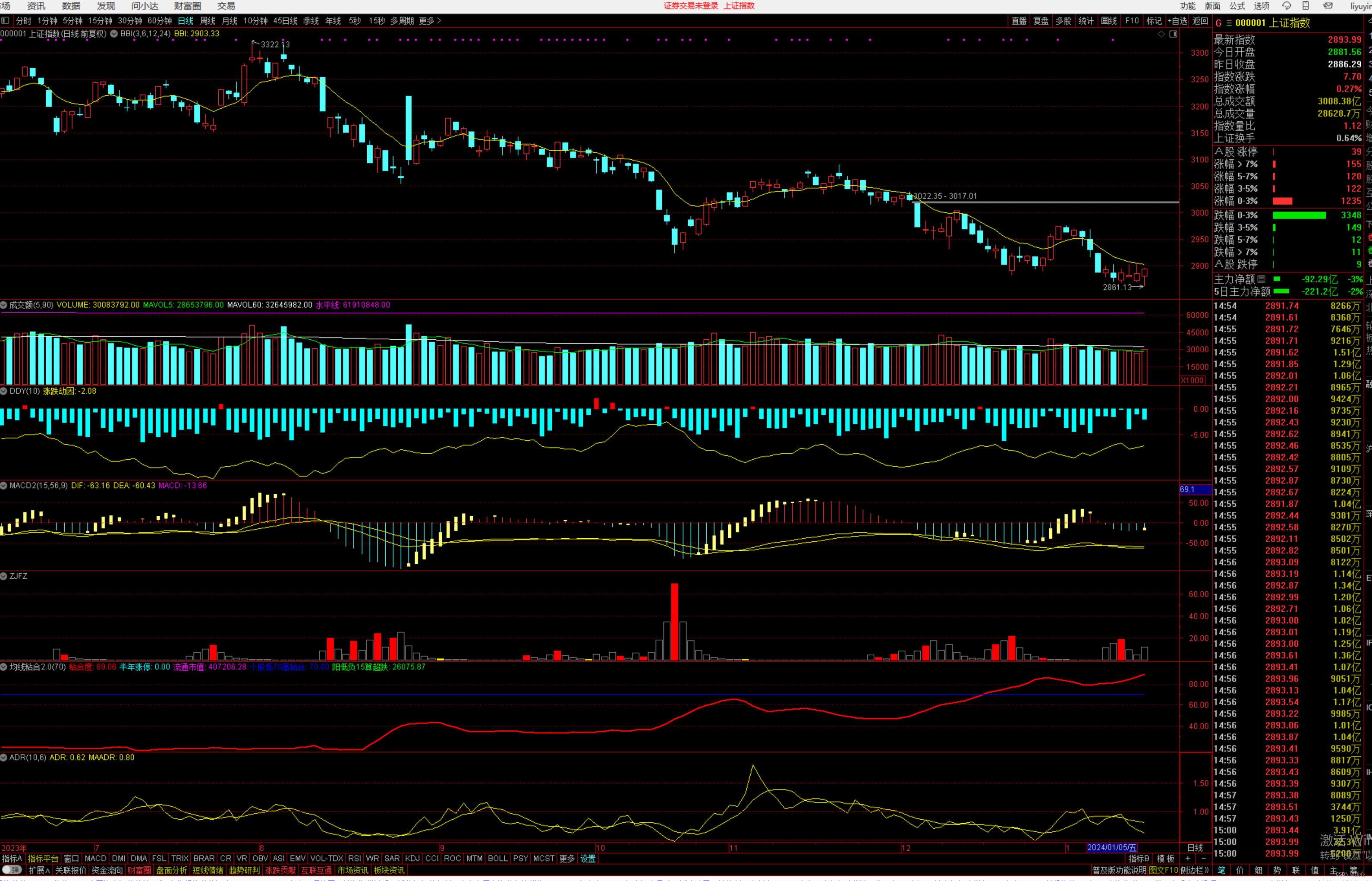Expand the 扩展 panel
Screen dimensions: 1372x881
coord(39,870)
